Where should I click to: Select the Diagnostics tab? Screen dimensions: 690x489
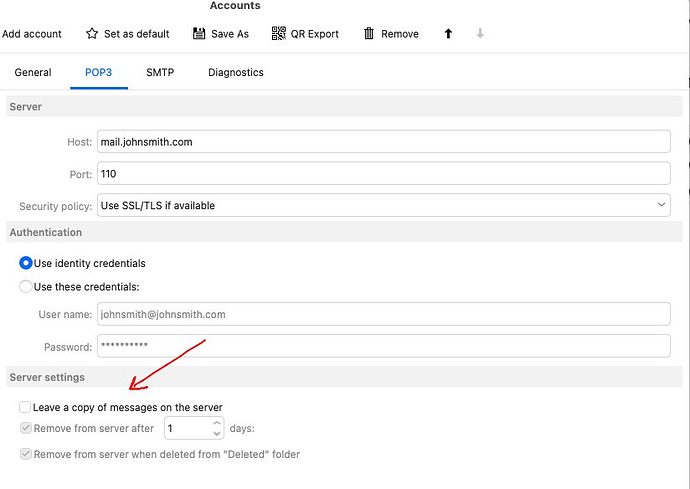click(x=236, y=73)
